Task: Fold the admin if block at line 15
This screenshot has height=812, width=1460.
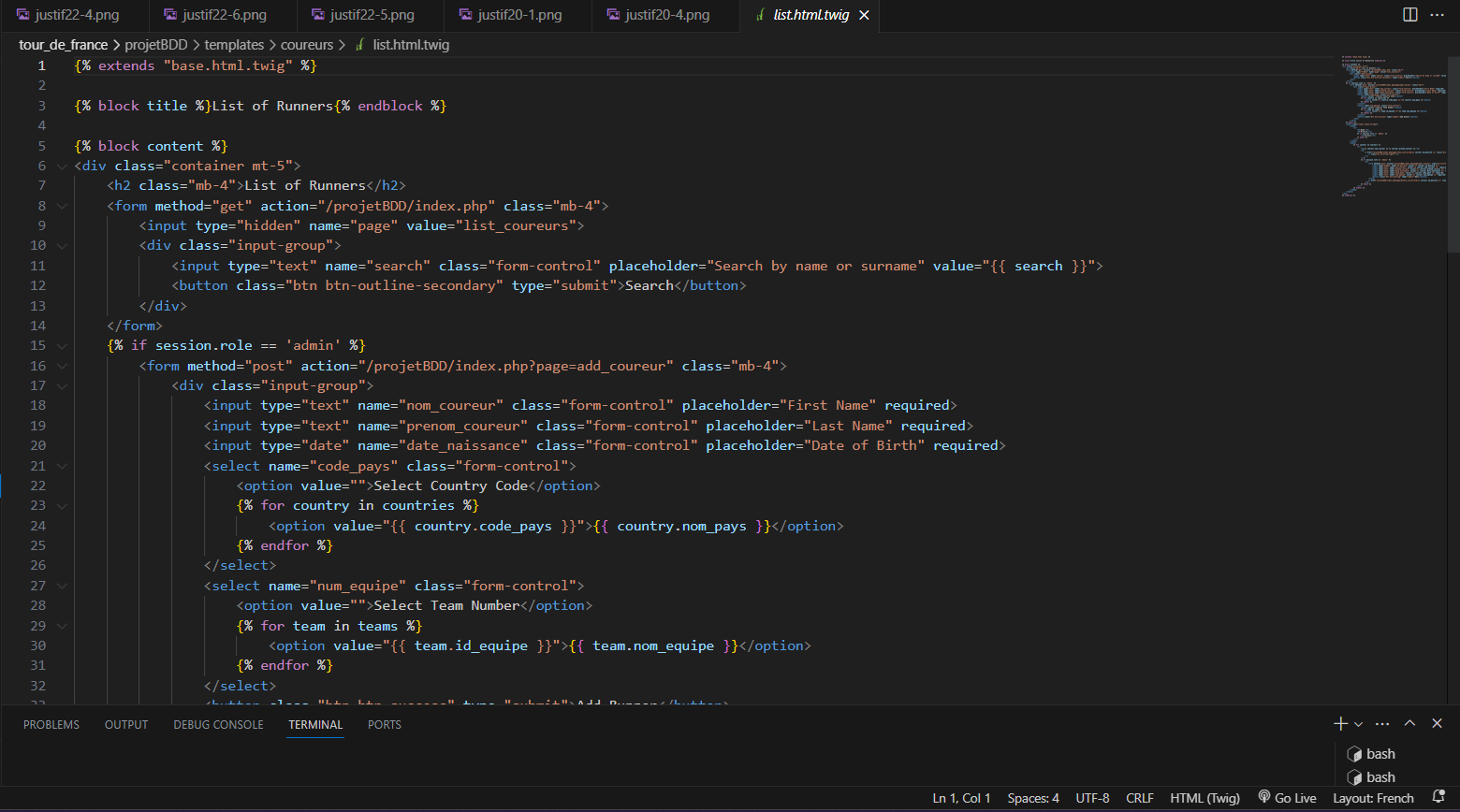Action: pos(62,345)
